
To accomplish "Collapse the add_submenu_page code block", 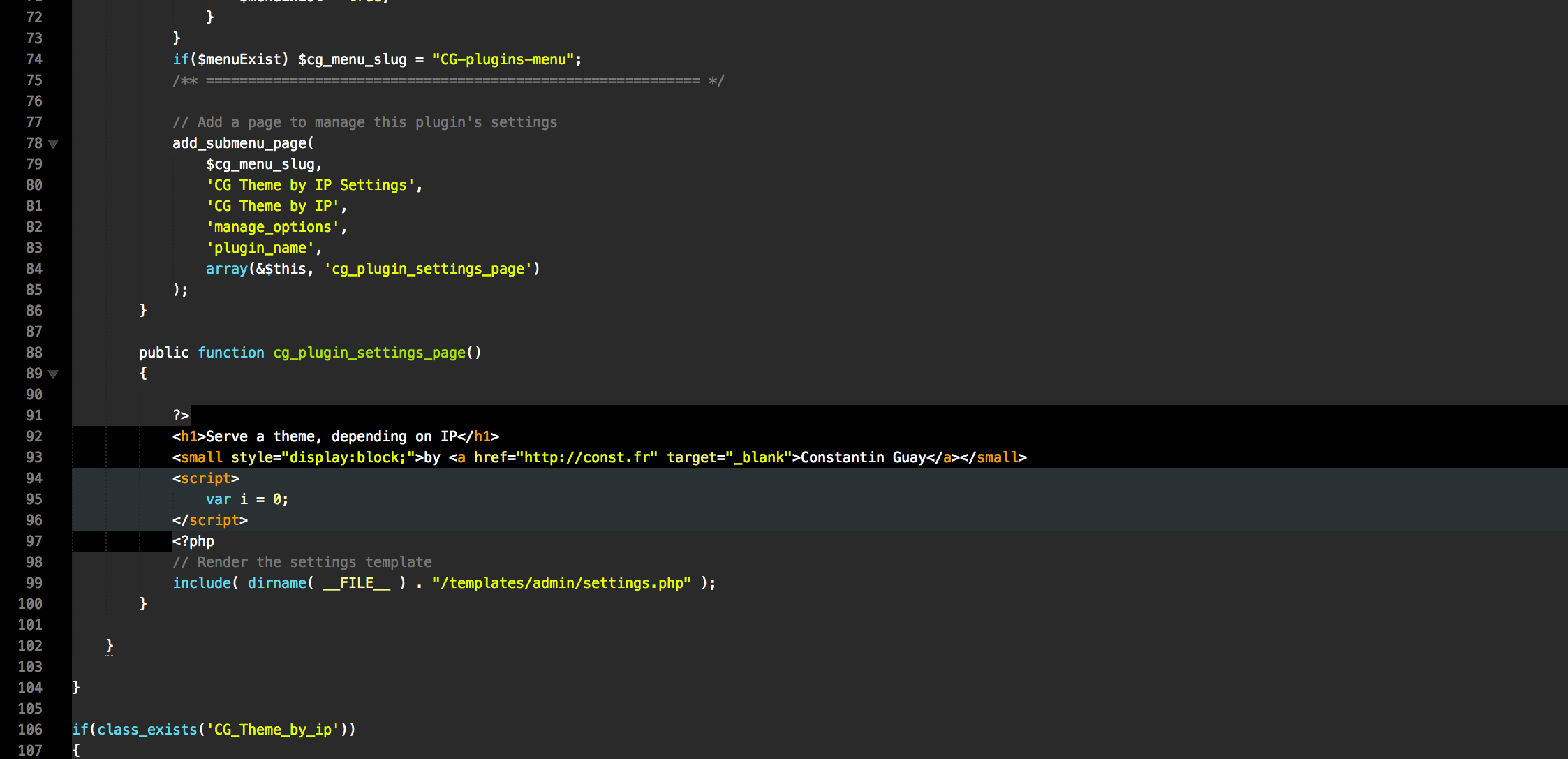I will coord(54,144).
